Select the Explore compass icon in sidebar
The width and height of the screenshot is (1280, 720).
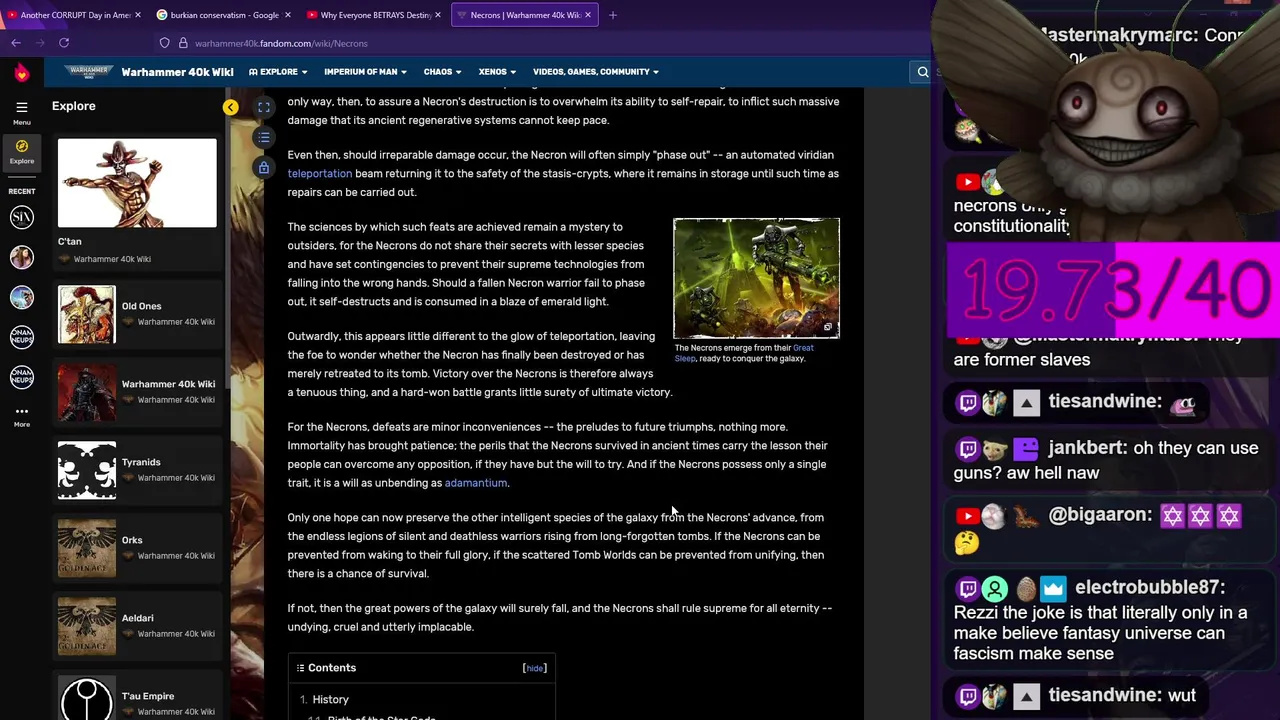[21, 151]
